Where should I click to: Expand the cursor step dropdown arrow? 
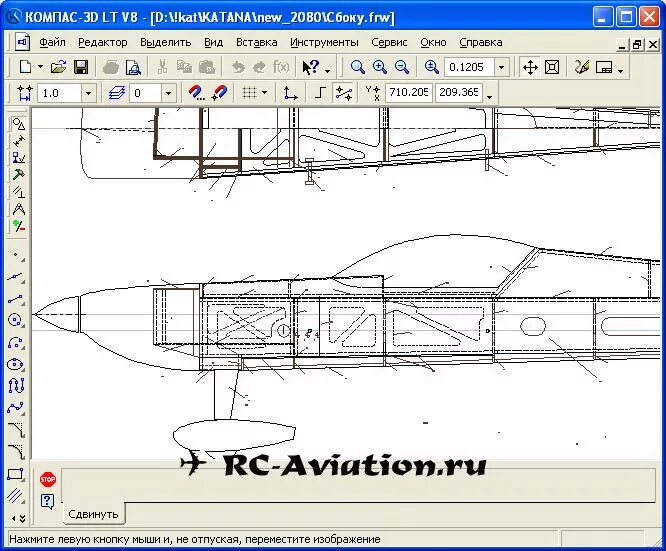88,93
